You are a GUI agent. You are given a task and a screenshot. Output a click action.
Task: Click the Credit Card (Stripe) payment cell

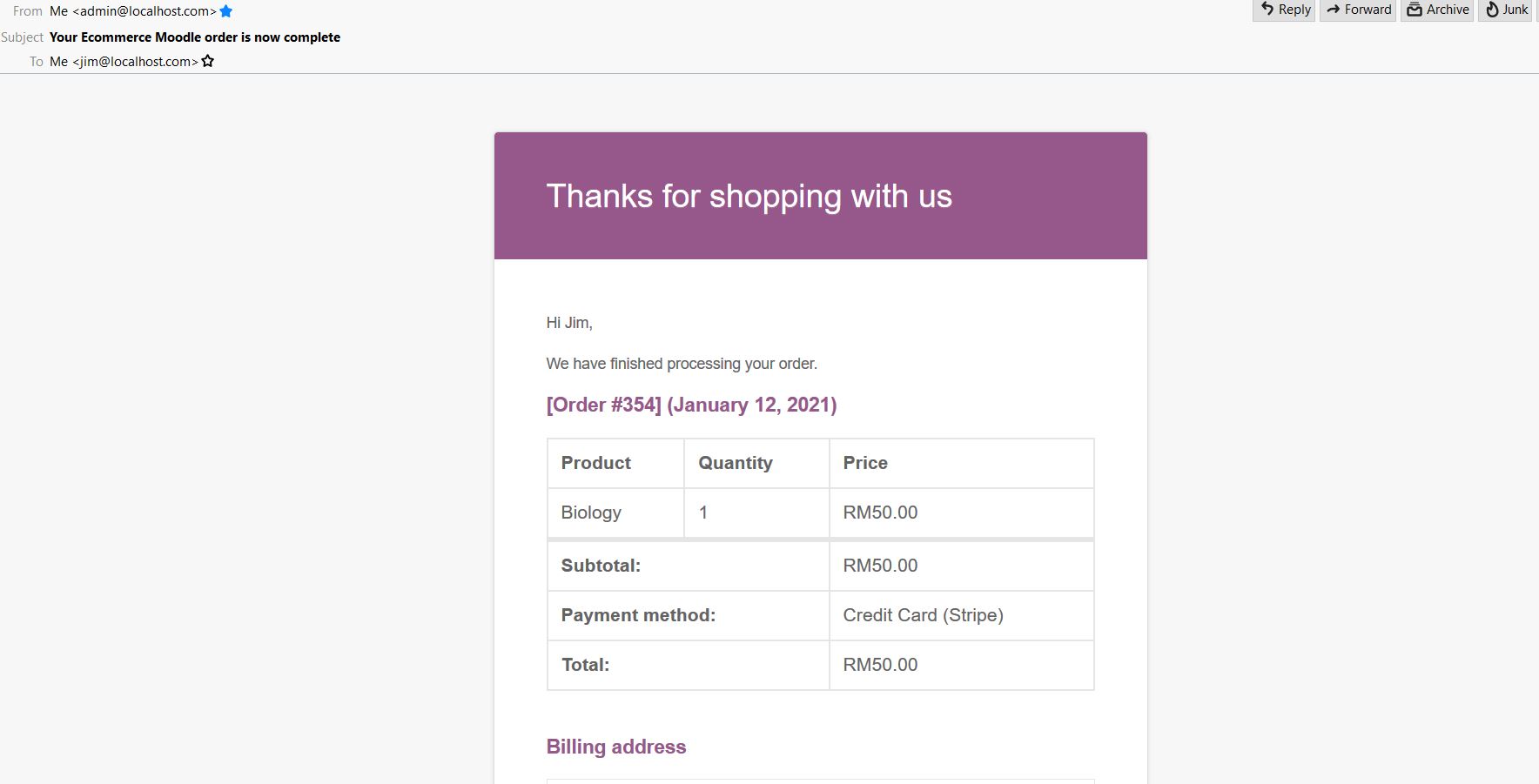pos(923,615)
